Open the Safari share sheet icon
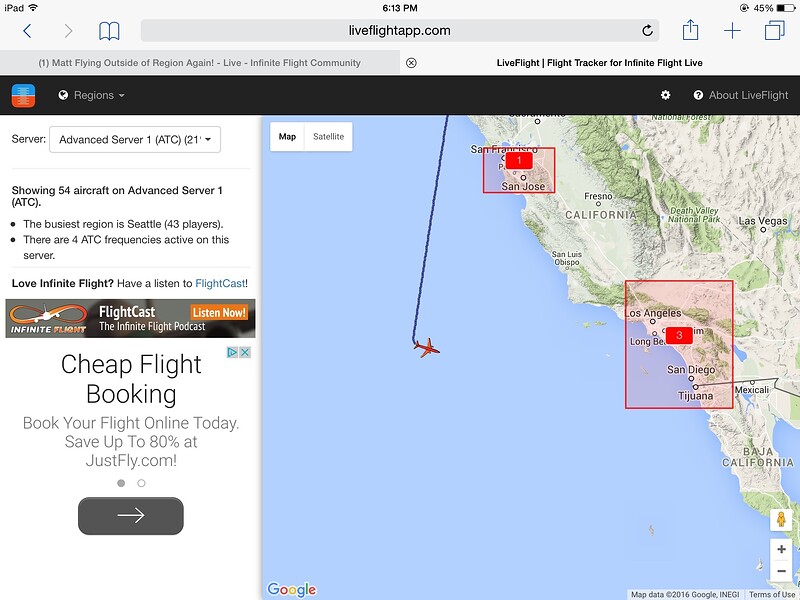Screen dimensions: 800x600 [690, 30]
